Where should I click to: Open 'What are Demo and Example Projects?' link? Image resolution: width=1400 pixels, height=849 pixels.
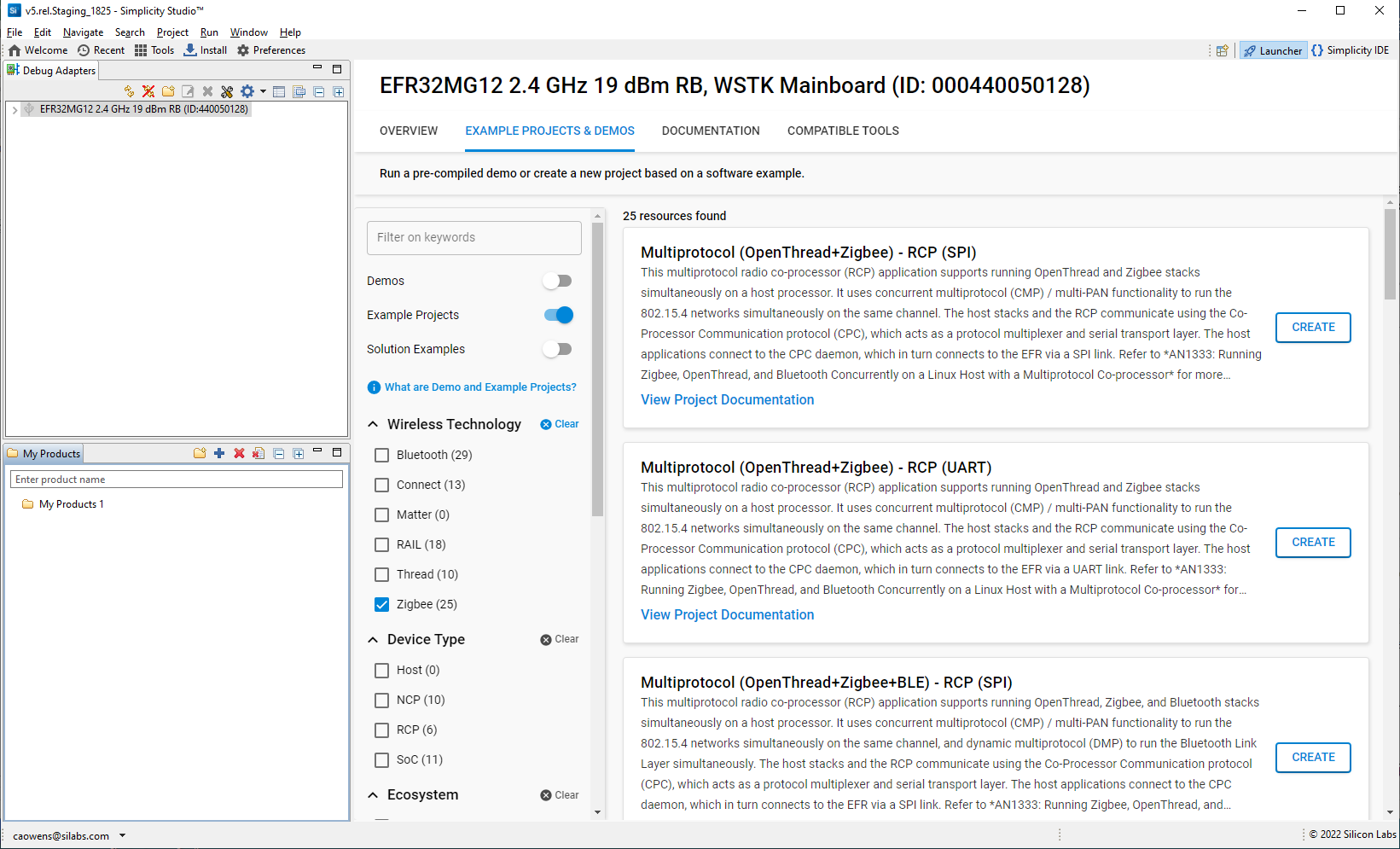479,387
